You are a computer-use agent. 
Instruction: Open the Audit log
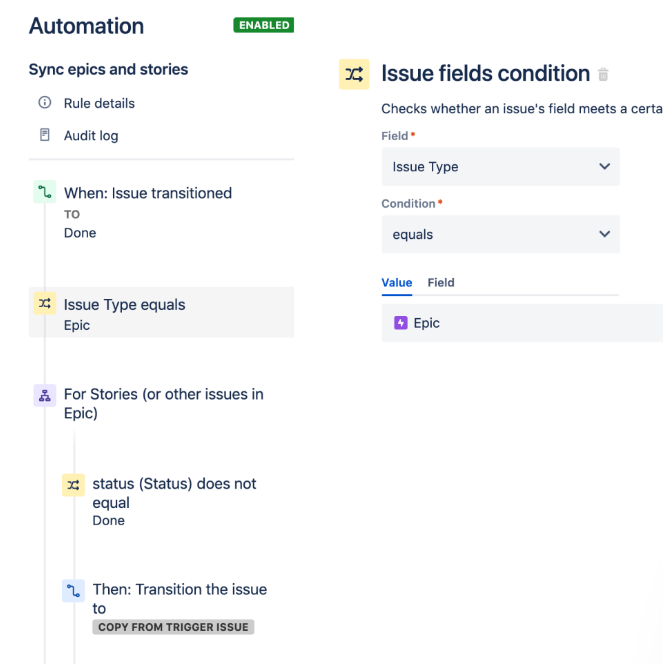(x=91, y=135)
